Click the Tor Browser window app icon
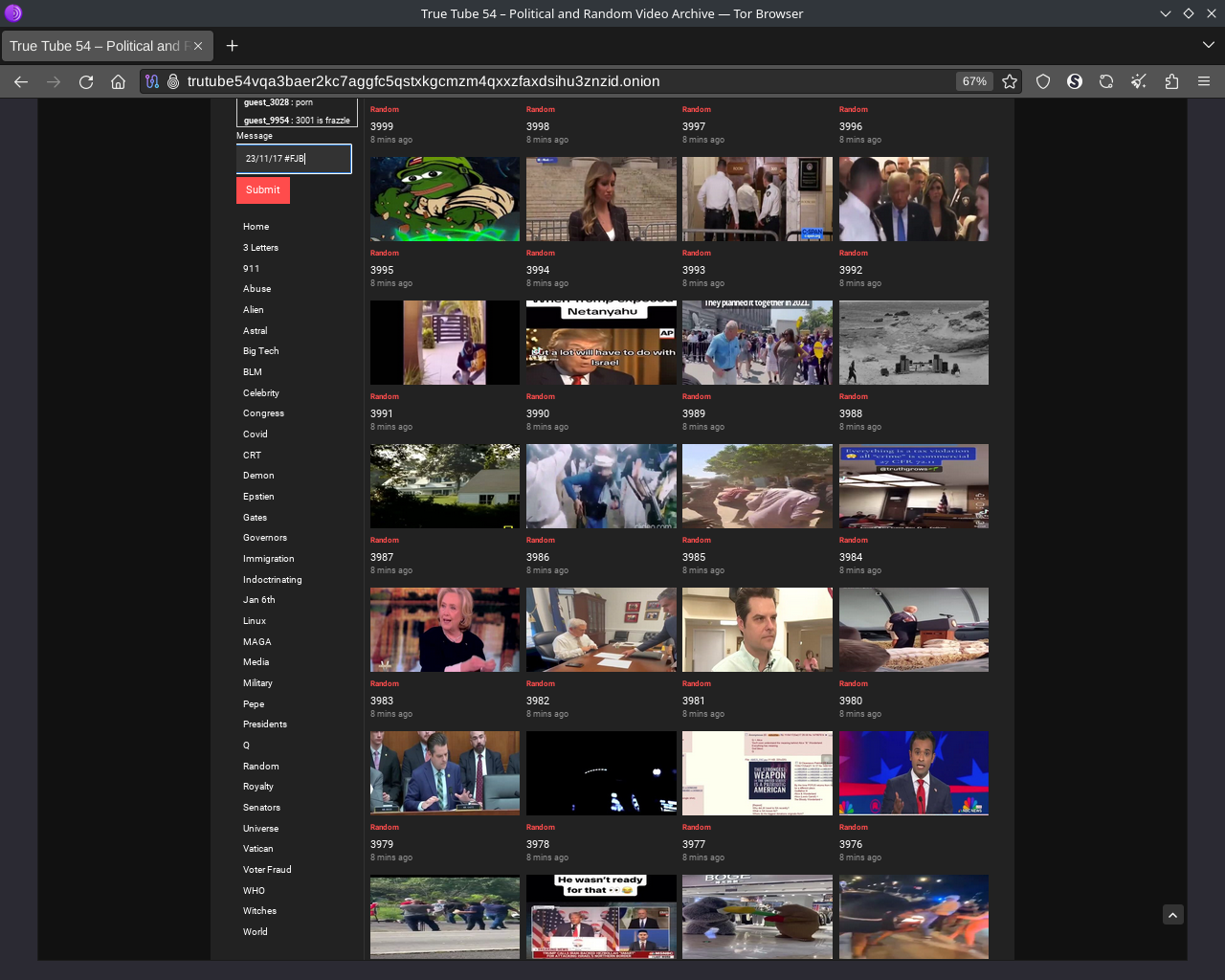Screen dimensions: 1225x980 (x=13, y=13)
